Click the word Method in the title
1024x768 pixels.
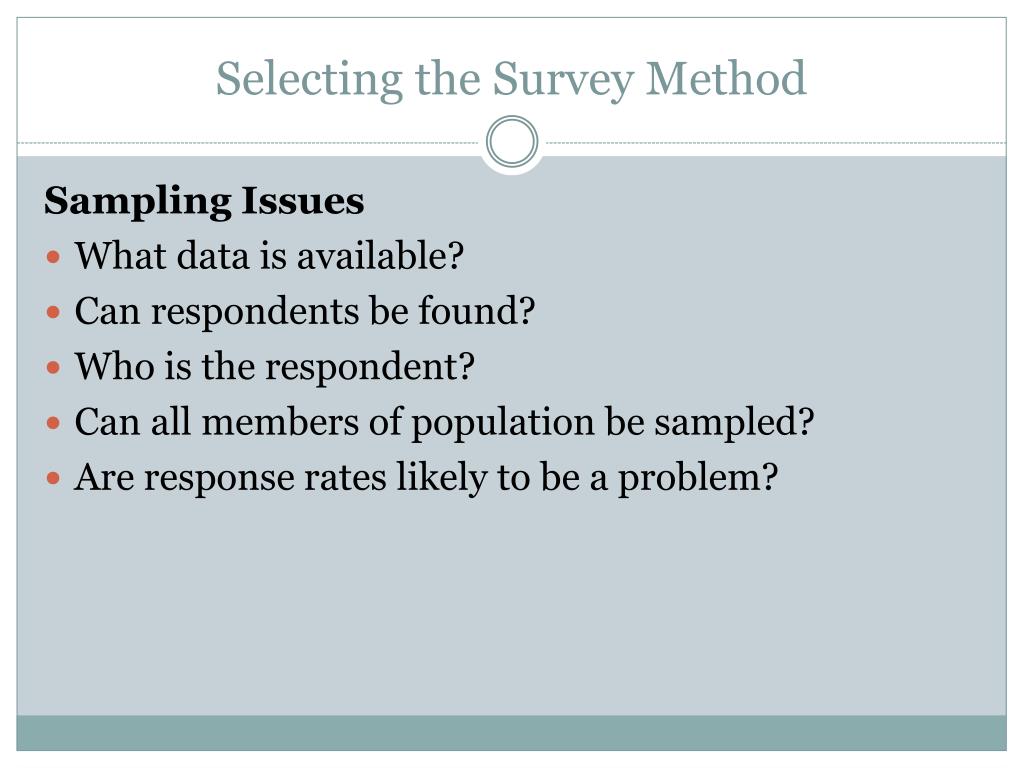pyautogui.click(x=726, y=78)
